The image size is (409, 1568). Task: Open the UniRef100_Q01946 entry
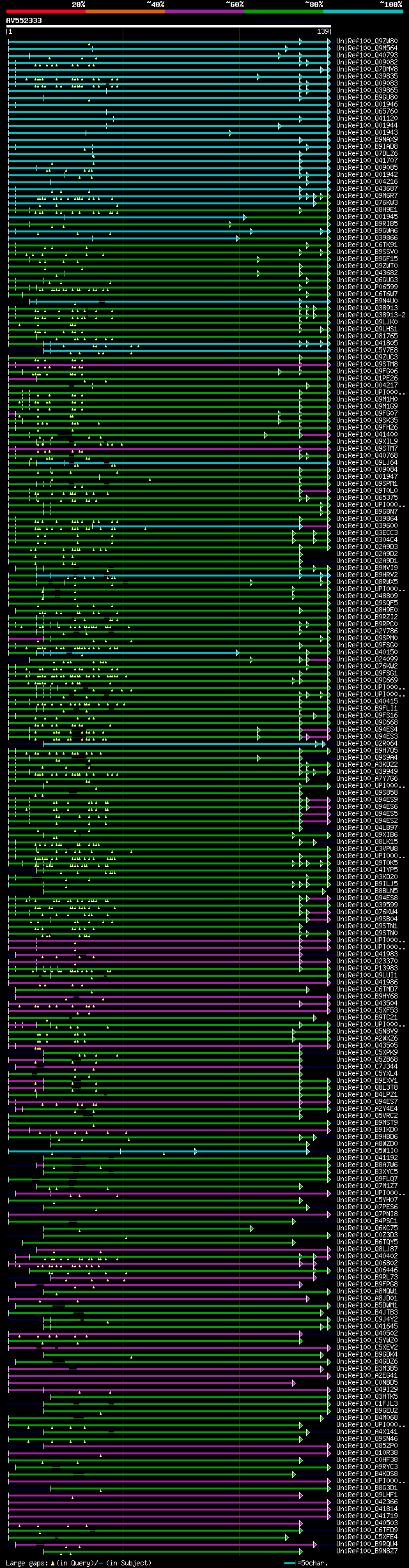[367, 105]
